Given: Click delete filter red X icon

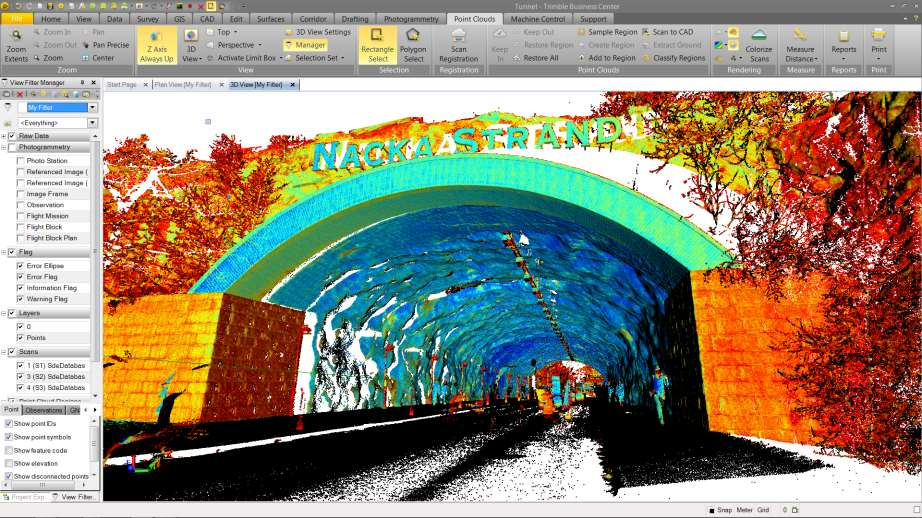Looking at the screenshot, I should pyautogui.click(x=20, y=94).
